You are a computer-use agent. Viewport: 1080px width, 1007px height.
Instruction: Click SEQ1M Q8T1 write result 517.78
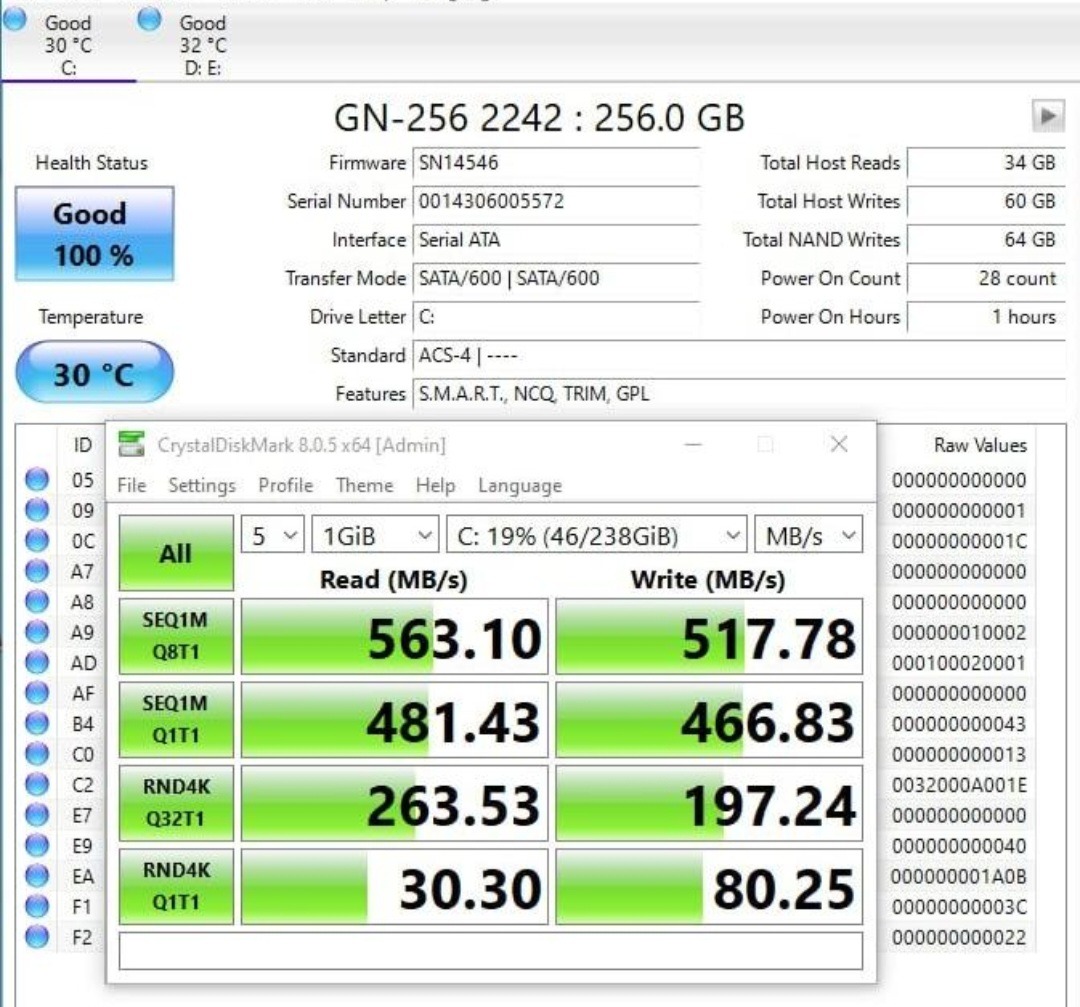[x=709, y=636]
